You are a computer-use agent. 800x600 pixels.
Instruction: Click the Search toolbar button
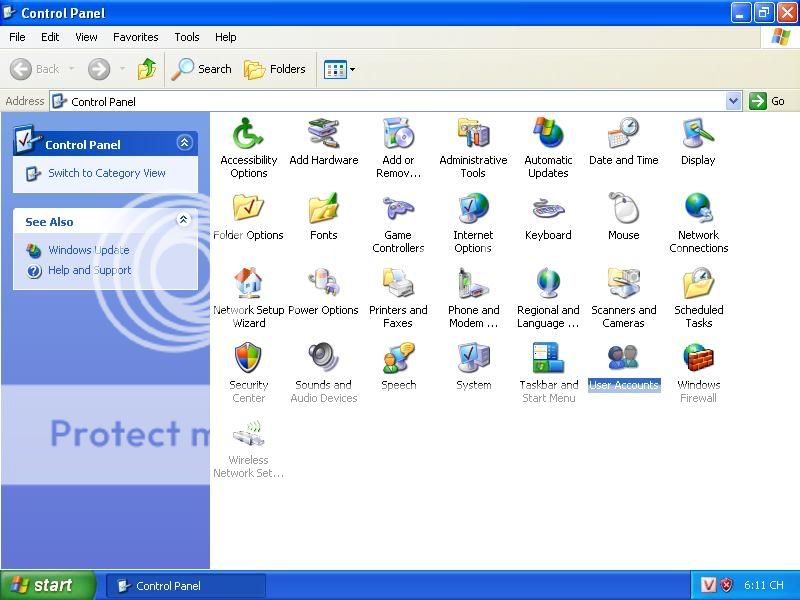point(201,69)
